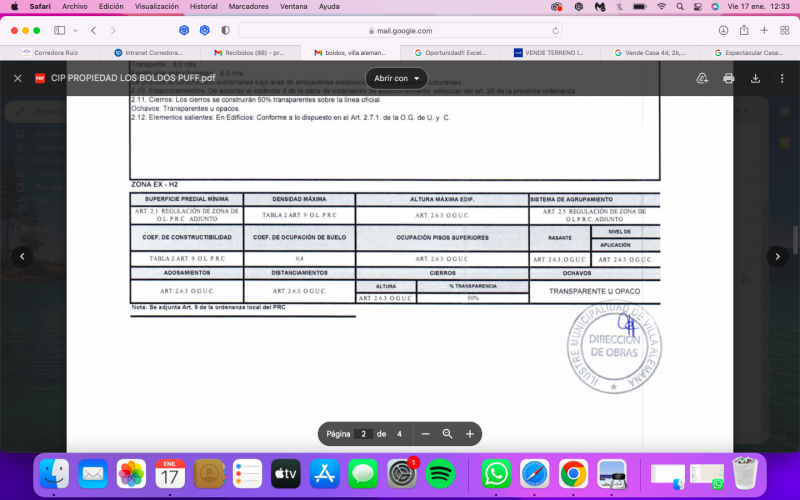The width and height of the screenshot is (800, 500).
Task: Open Google Chrome from the Dock
Action: pos(573,474)
